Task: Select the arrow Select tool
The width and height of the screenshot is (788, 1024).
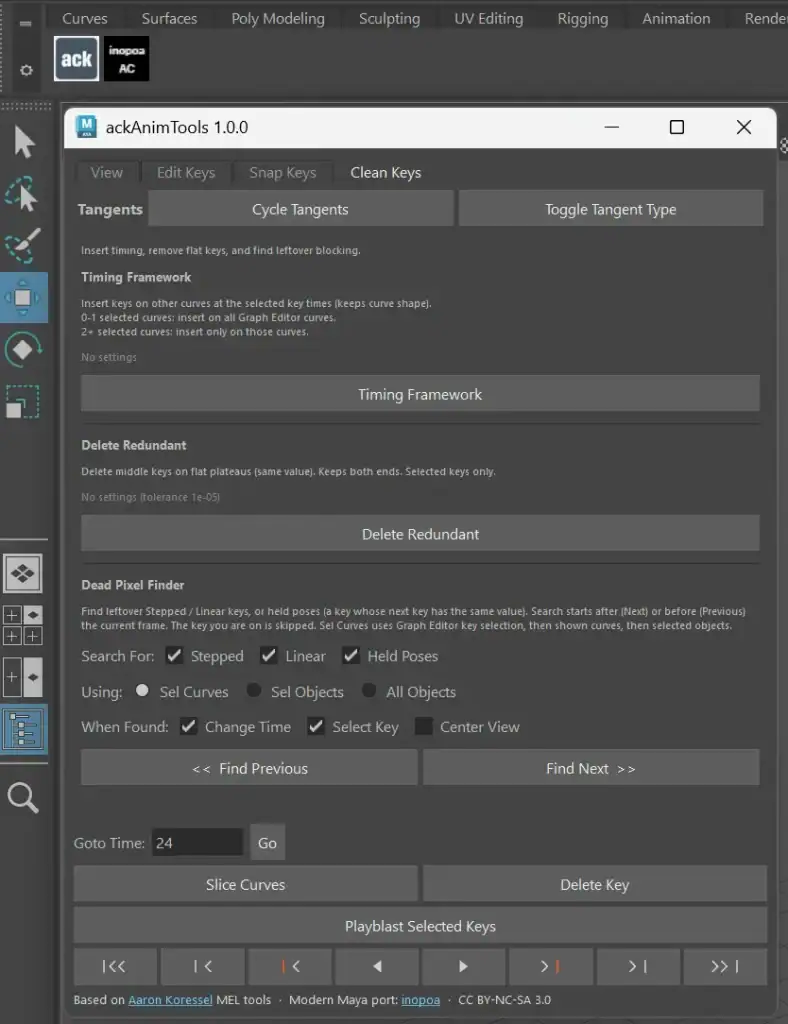Action: [x=24, y=142]
